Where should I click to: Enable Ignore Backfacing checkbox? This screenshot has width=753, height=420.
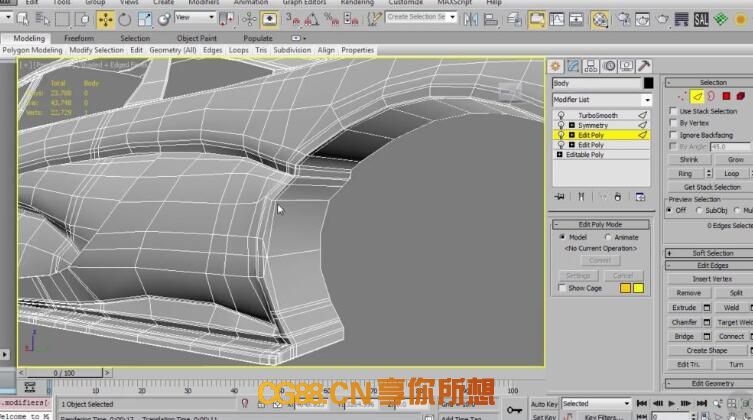(x=673, y=135)
